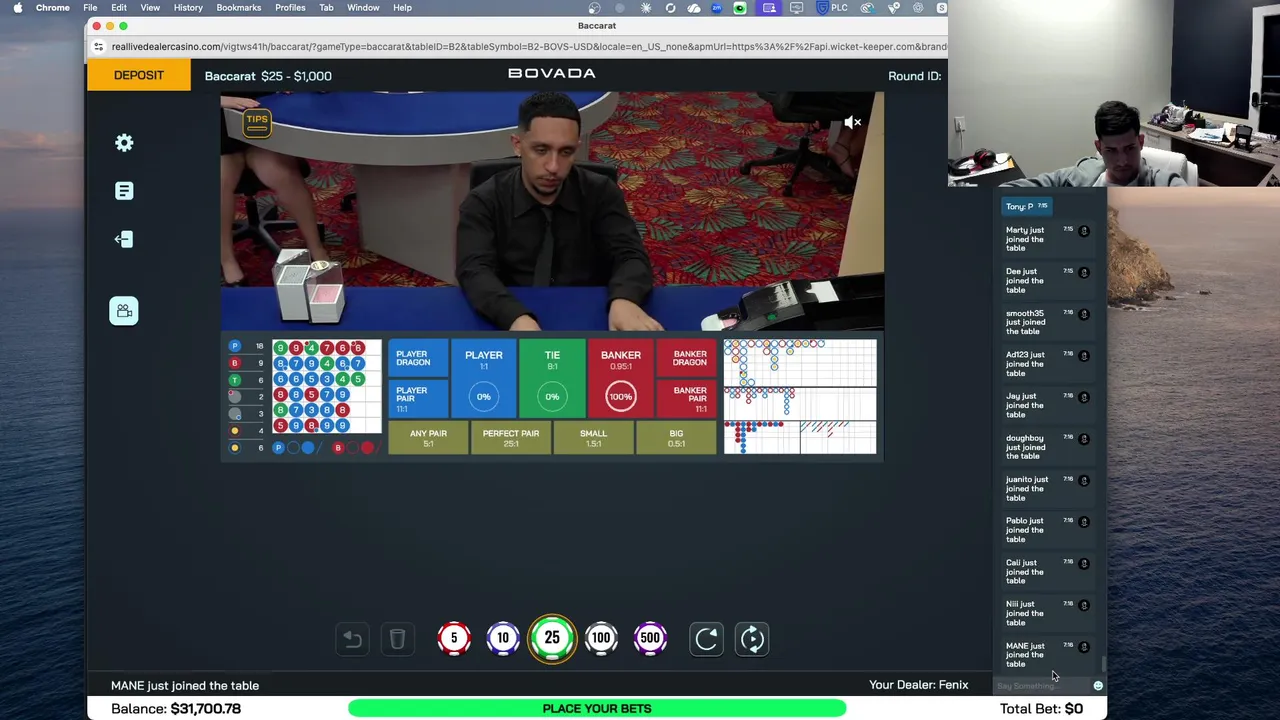The image size is (1280, 720).
Task: Open the Chrome File menu
Action: coord(90,7)
